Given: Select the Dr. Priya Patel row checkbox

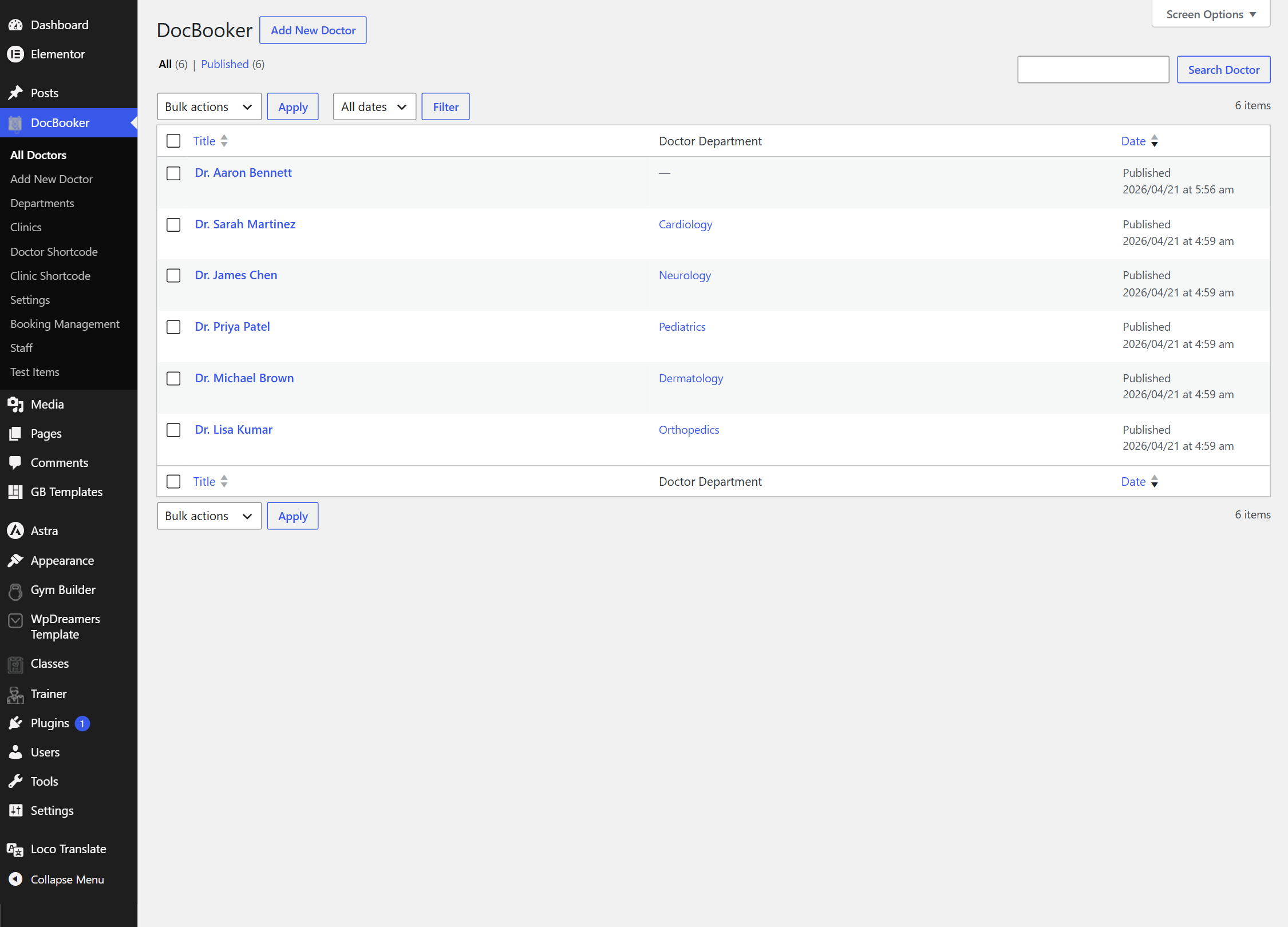Looking at the screenshot, I should pos(173,327).
